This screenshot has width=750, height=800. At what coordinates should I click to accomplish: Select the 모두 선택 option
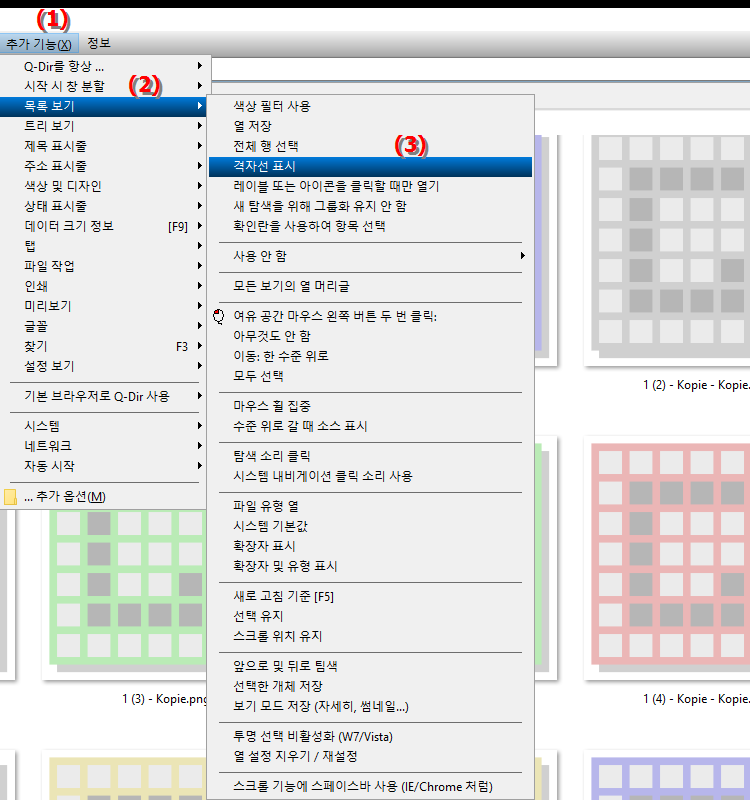click(x=370, y=377)
